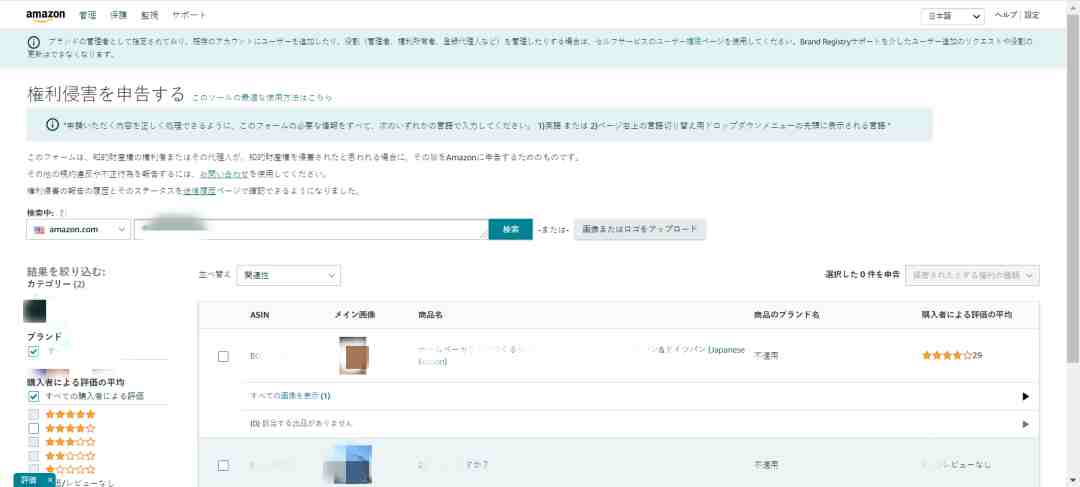Click the US flag icon in marketplace selector

[x=39, y=229]
